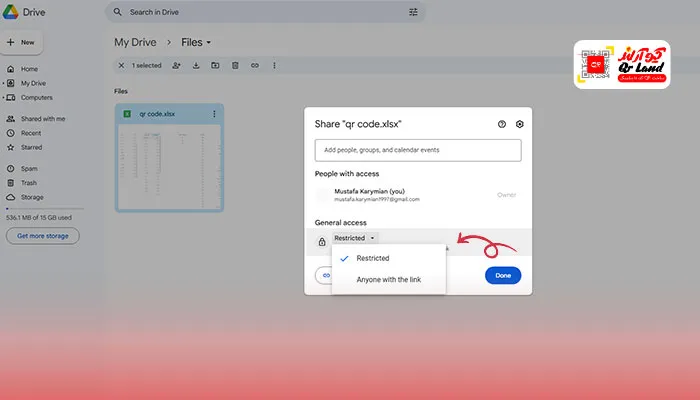The width and height of the screenshot is (700, 400).
Task: Click the Add people, groups input field
Action: tap(417, 150)
